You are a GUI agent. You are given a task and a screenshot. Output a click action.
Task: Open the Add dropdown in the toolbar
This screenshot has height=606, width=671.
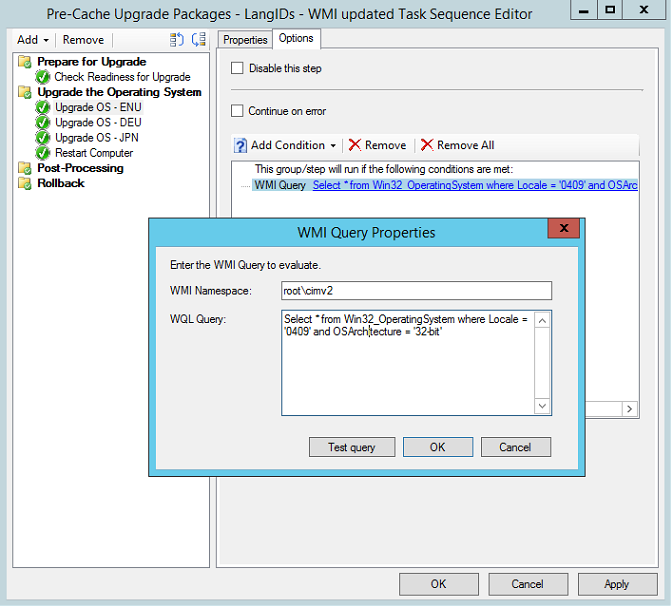(33, 40)
